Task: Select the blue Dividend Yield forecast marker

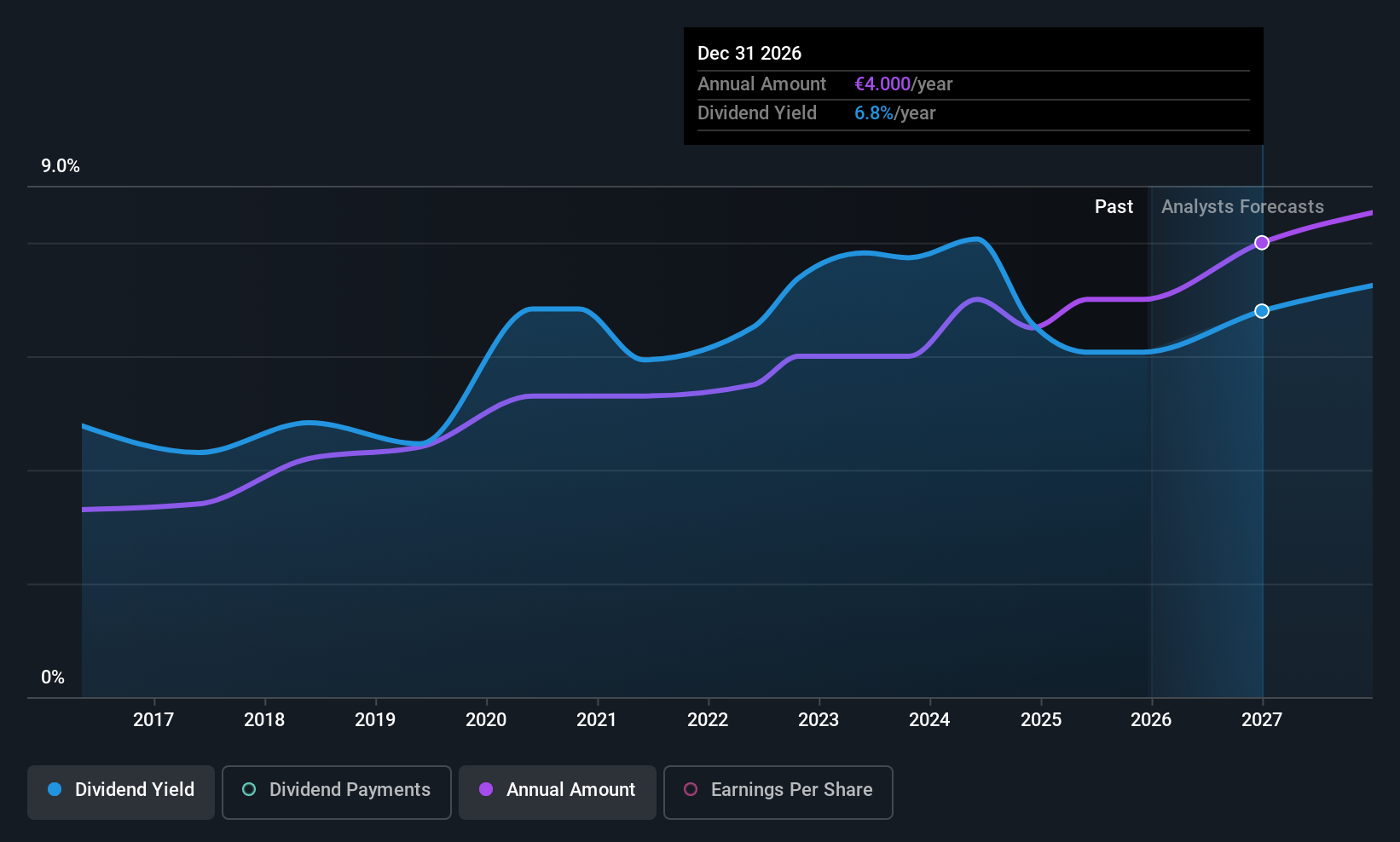Action: click(1262, 310)
